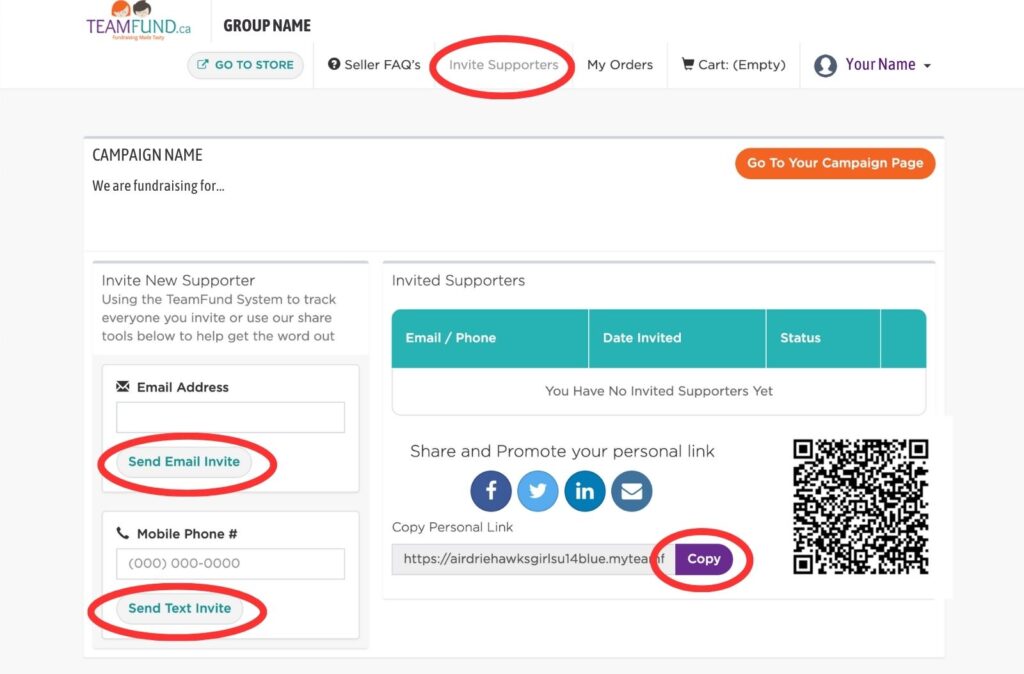Click the Mobile Phone number field
Screen dimensions: 1024x674
tap(231, 563)
